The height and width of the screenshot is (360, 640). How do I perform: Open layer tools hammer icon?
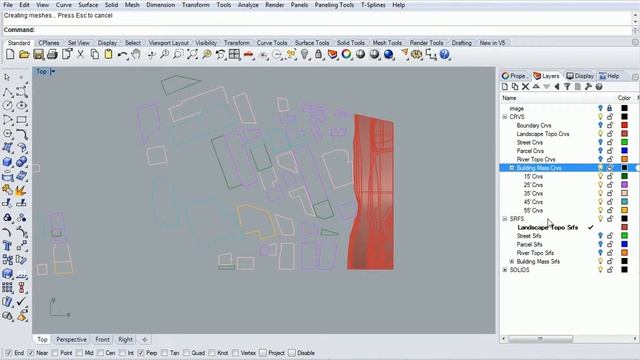[588, 87]
